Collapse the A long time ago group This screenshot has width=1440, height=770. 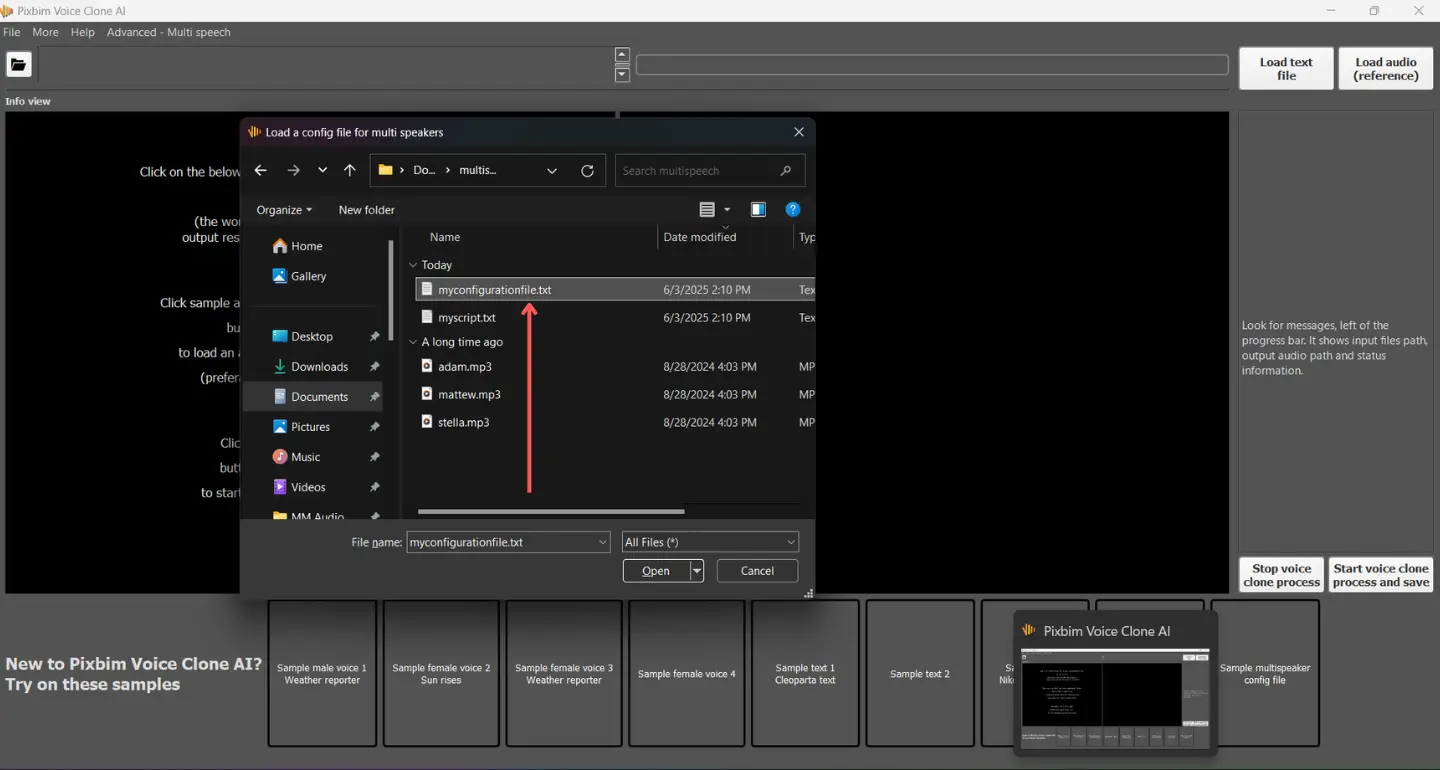(x=413, y=342)
